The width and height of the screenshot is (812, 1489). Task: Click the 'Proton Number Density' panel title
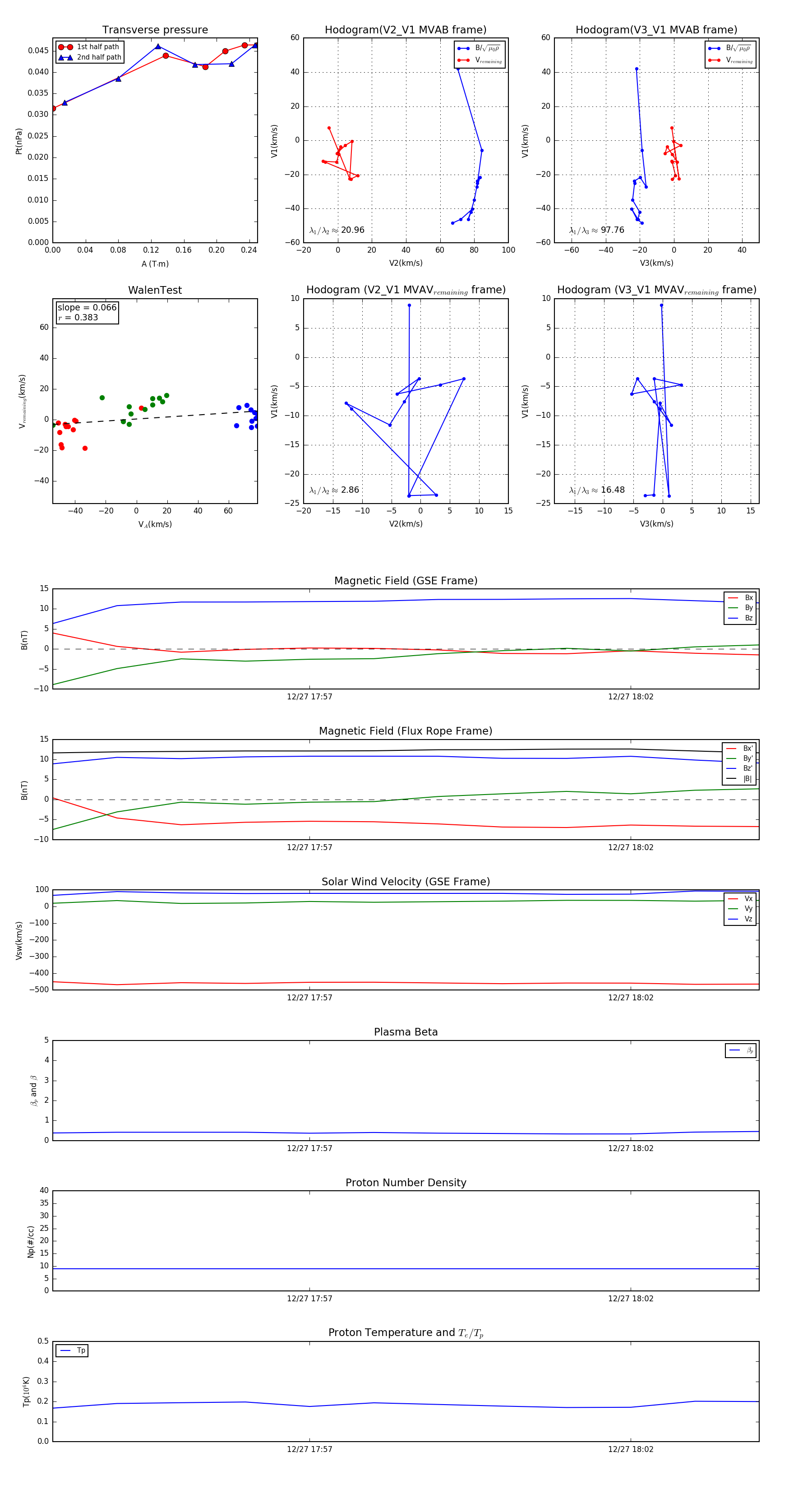406,1183
